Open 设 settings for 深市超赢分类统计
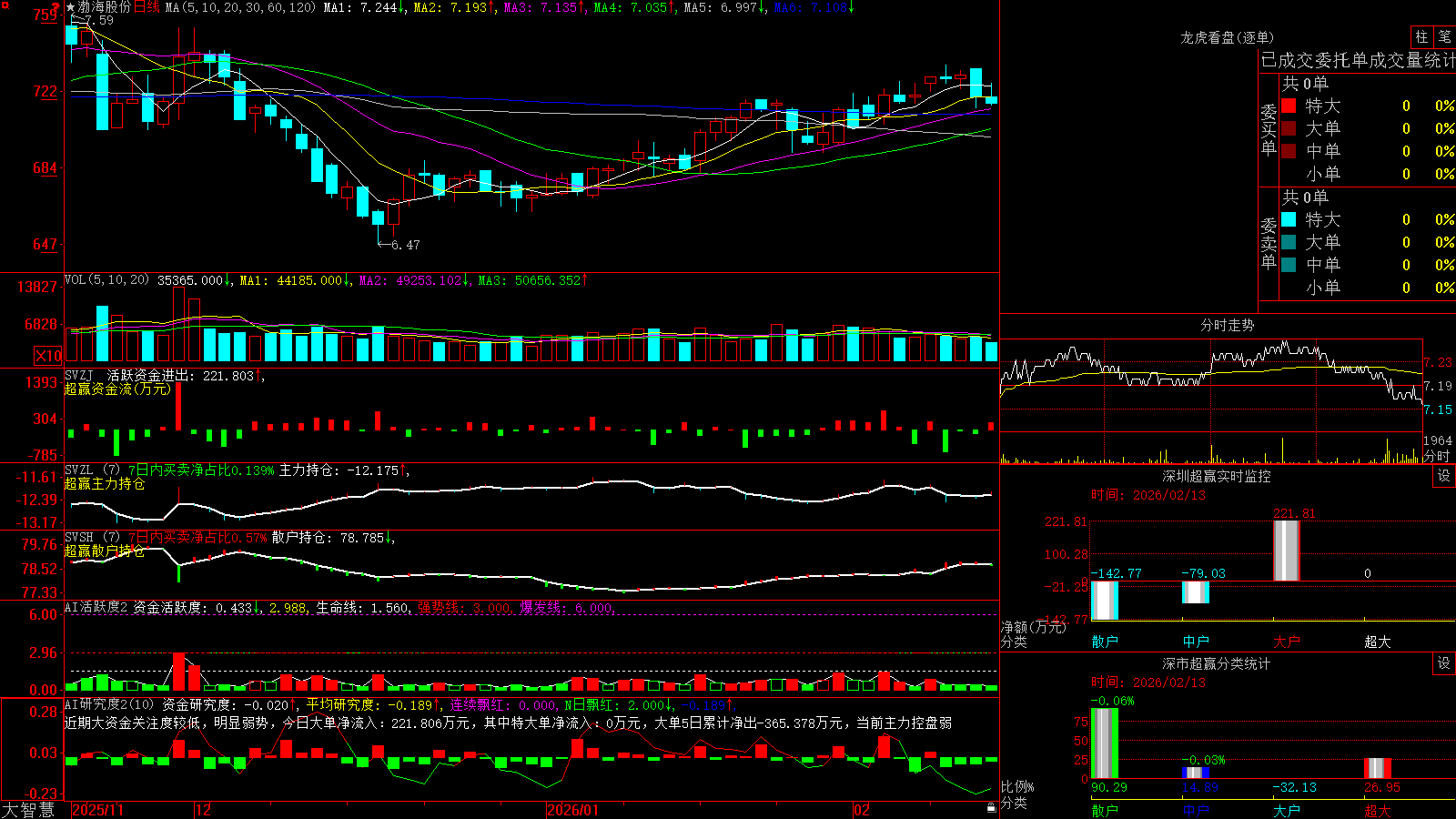Screen dimensions: 1456x819 point(1444,663)
